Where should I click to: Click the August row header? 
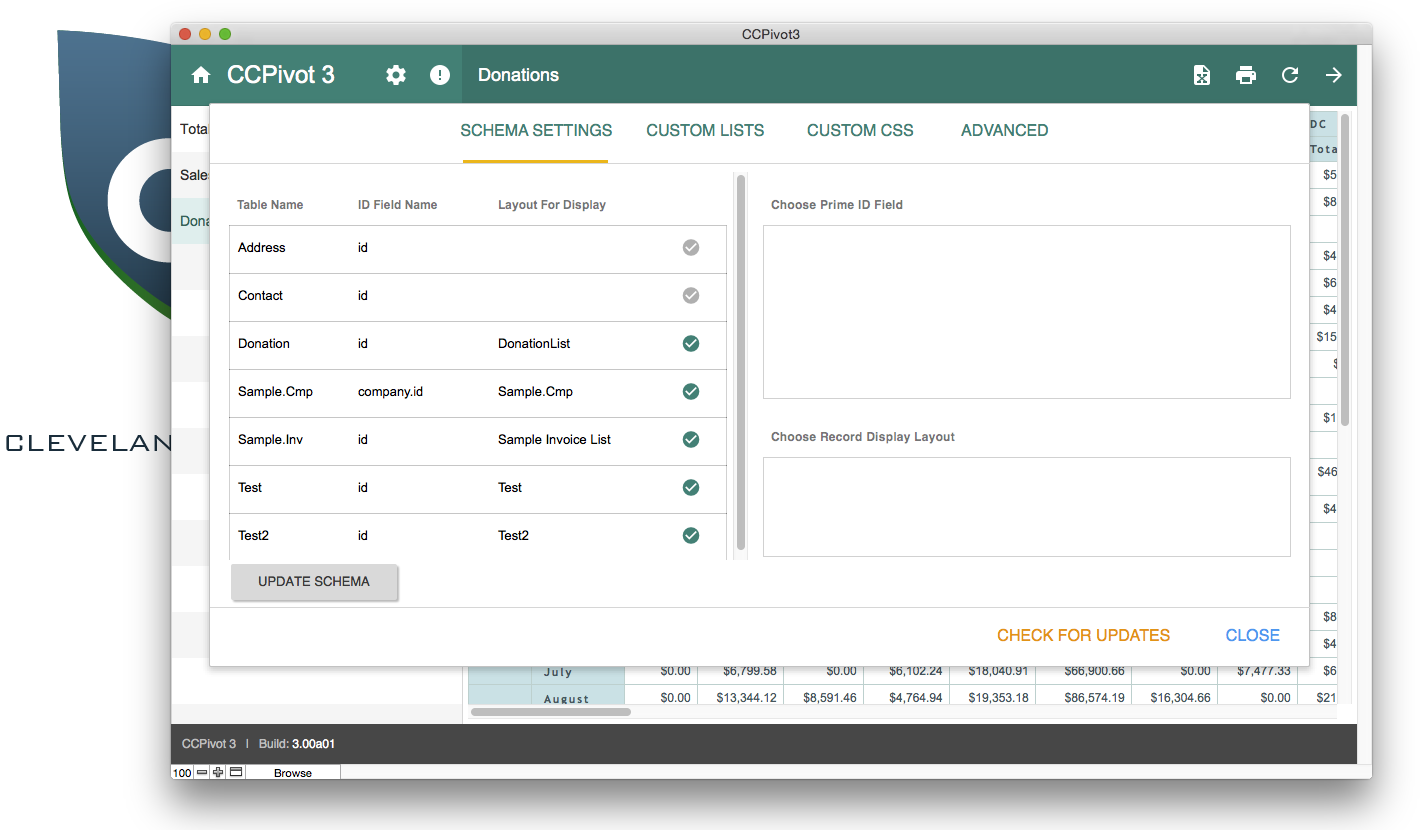tap(578, 698)
